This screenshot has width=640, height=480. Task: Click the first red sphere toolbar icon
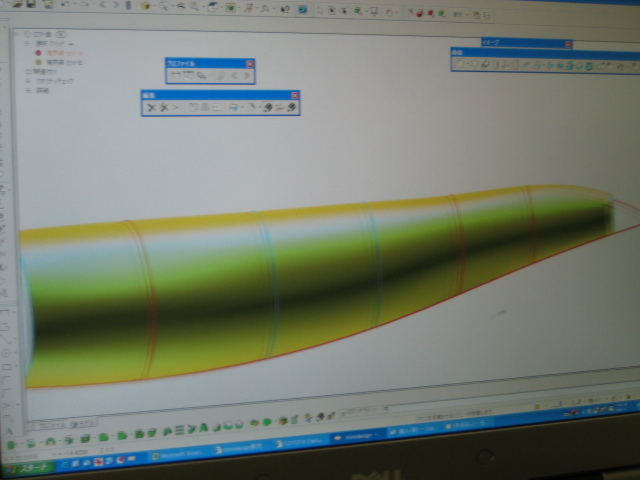pyautogui.click(x=419, y=13)
